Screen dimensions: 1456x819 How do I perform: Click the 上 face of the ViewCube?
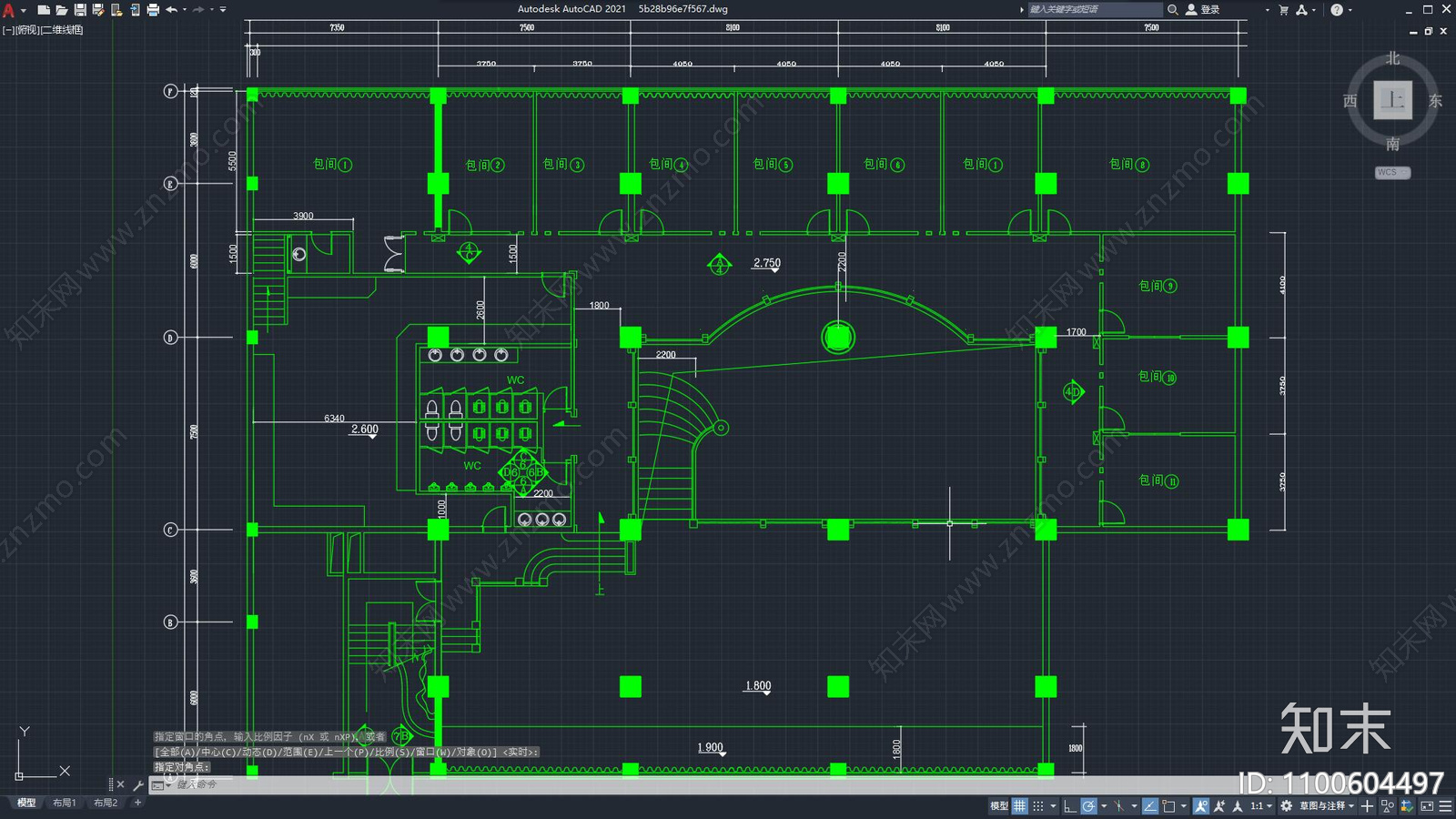[x=1392, y=100]
